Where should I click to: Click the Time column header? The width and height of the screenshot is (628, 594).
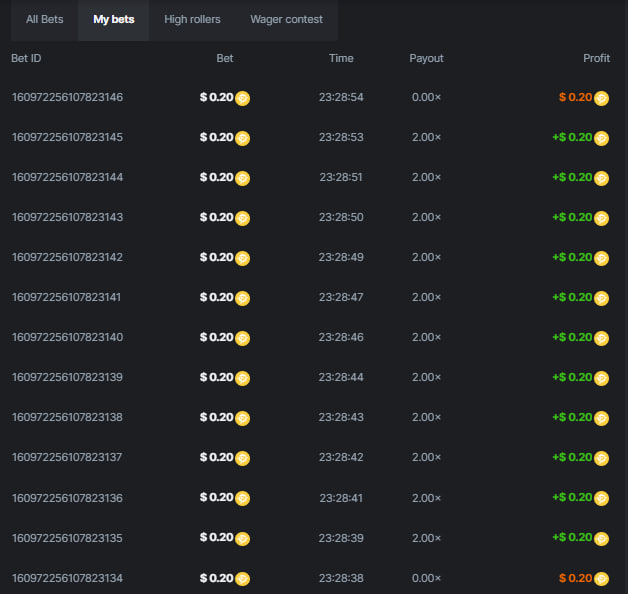pos(341,58)
